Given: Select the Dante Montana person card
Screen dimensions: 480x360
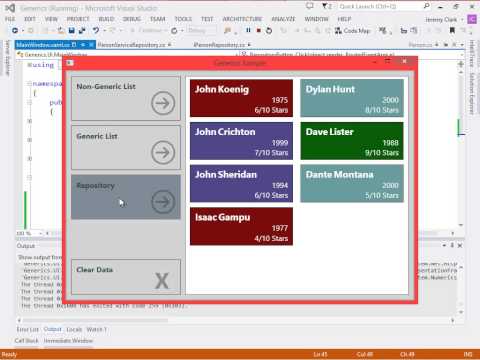Looking at the screenshot, I should coord(352,183).
